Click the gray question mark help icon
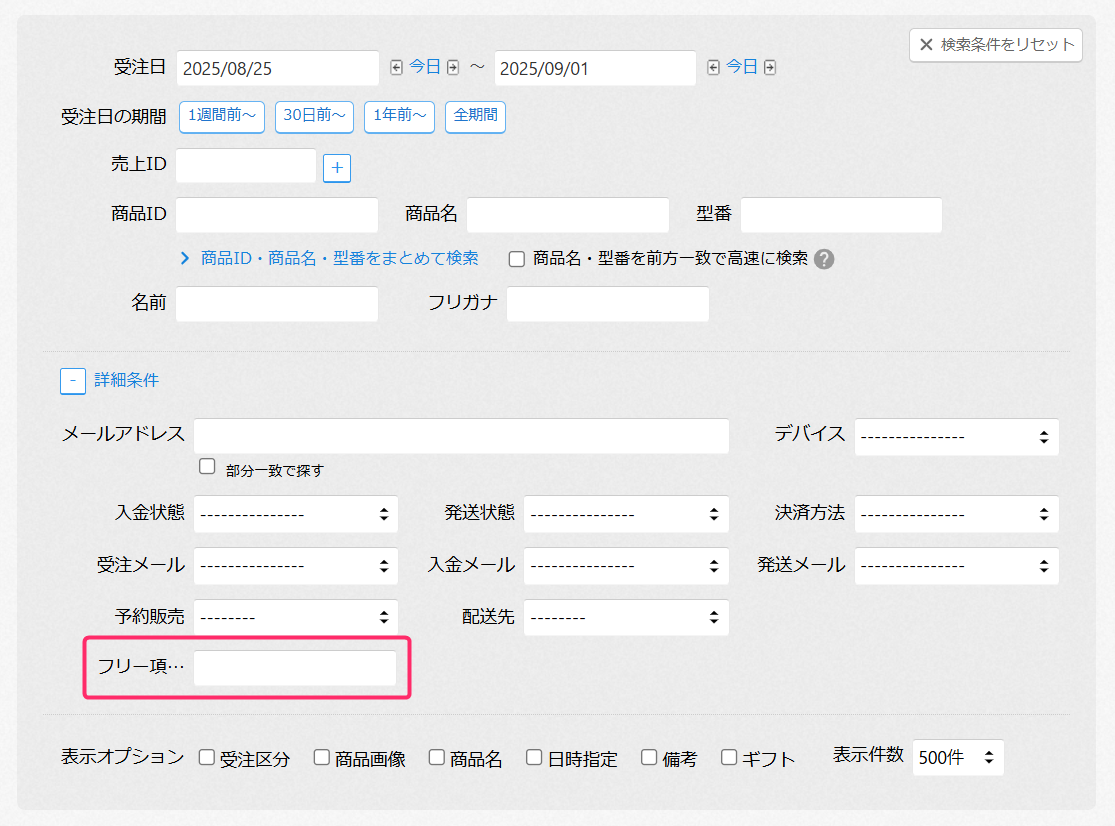This screenshot has width=1115, height=826. click(x=824, y=259)
